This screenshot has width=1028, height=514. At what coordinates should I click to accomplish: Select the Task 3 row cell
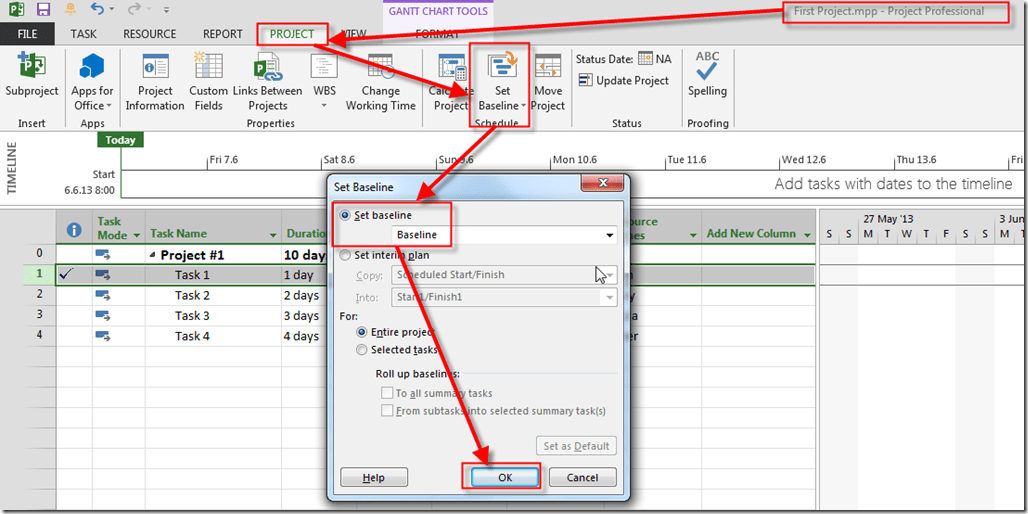click(x=192, y=316)
